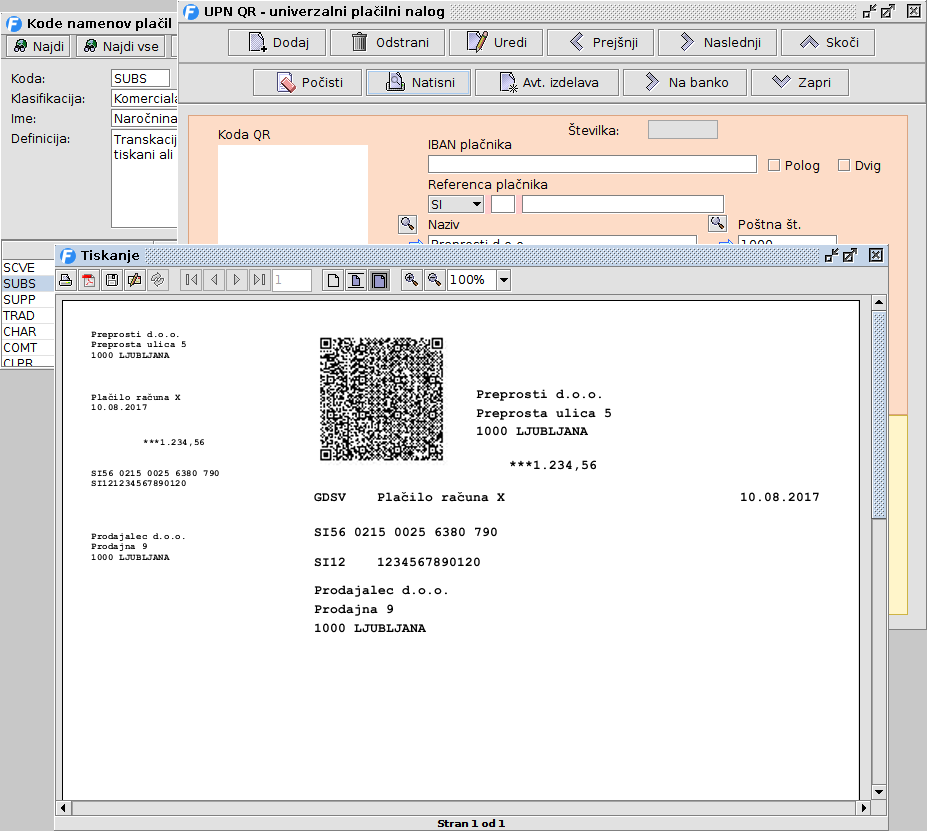Click the Naslednji button
The width and height of the screenshot is (927, 831).
pos(717,43)
